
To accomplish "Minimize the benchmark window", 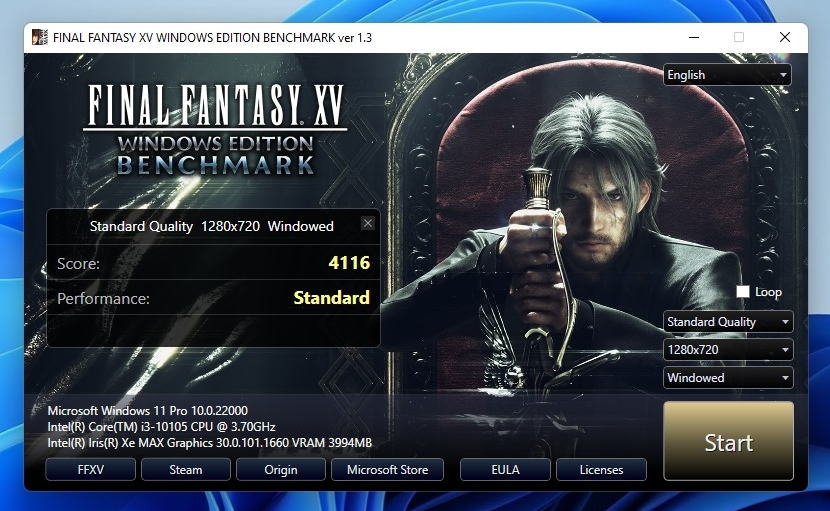I will pos(694,37).
